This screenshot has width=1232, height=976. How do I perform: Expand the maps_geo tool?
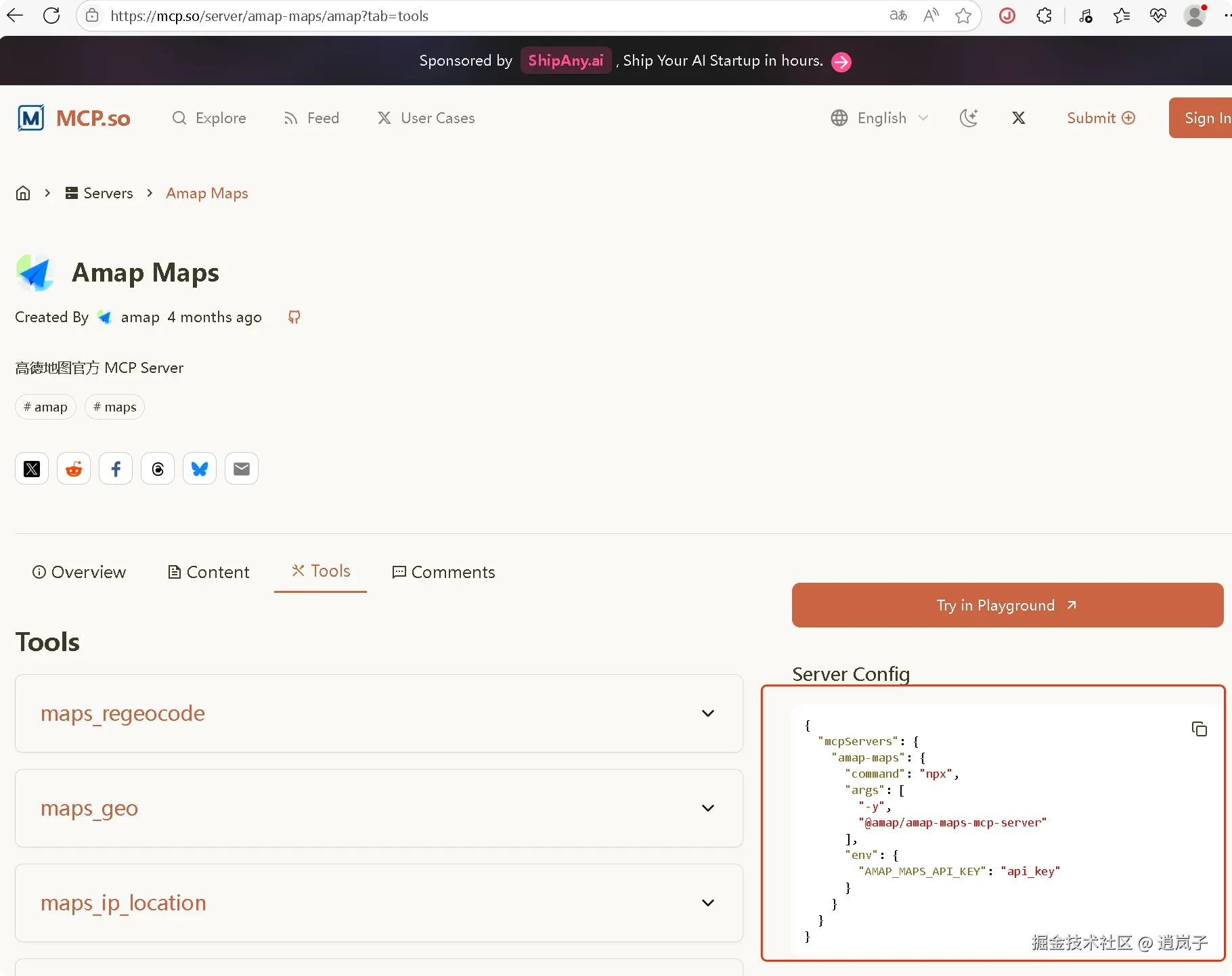point(379,808)
